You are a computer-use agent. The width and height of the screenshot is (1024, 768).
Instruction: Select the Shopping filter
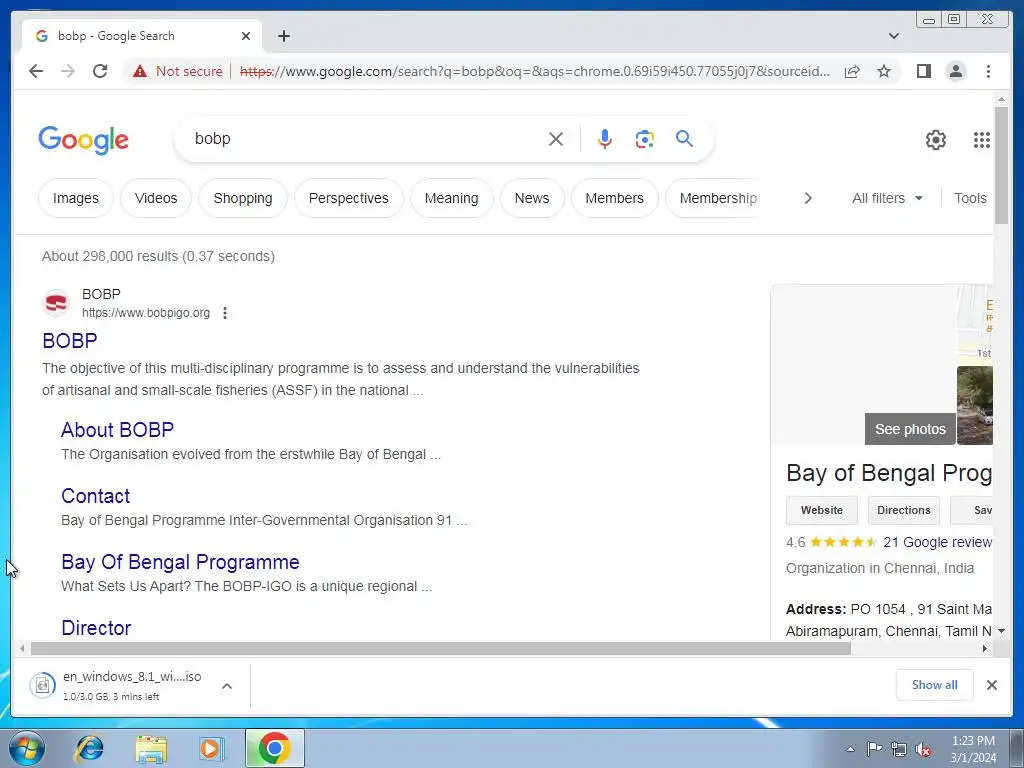(243, 198)
